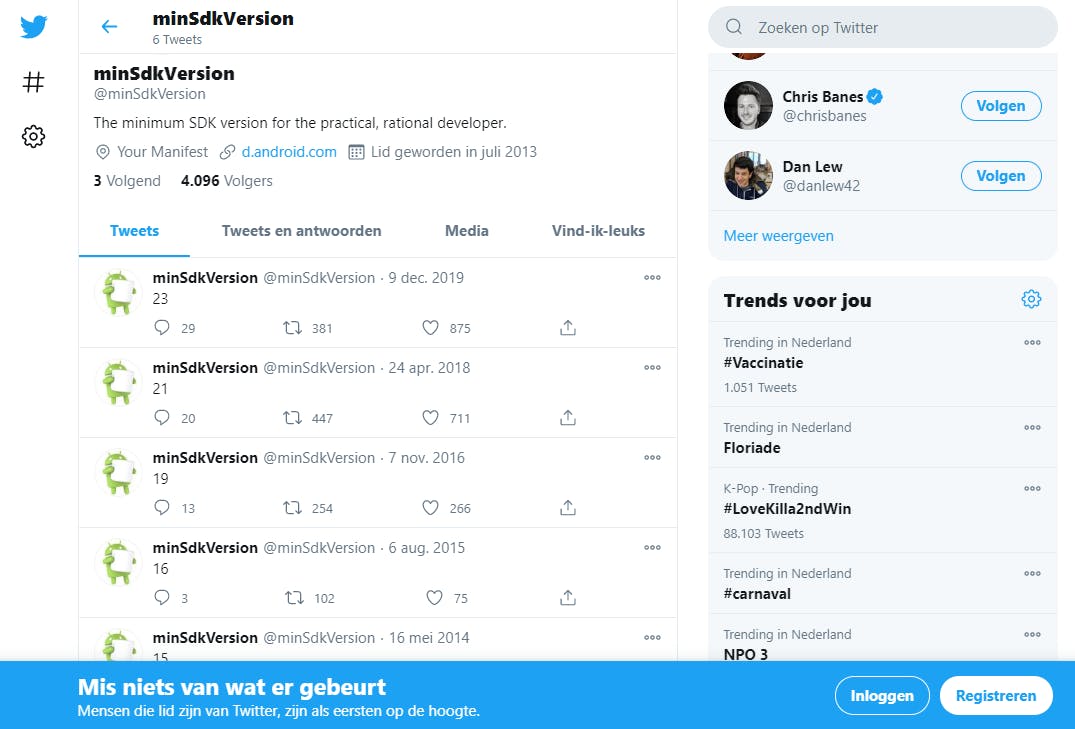Open more options for #Vaccinatie trend
This screenshot has width=1075, height=729.
tap(1032, 342)
